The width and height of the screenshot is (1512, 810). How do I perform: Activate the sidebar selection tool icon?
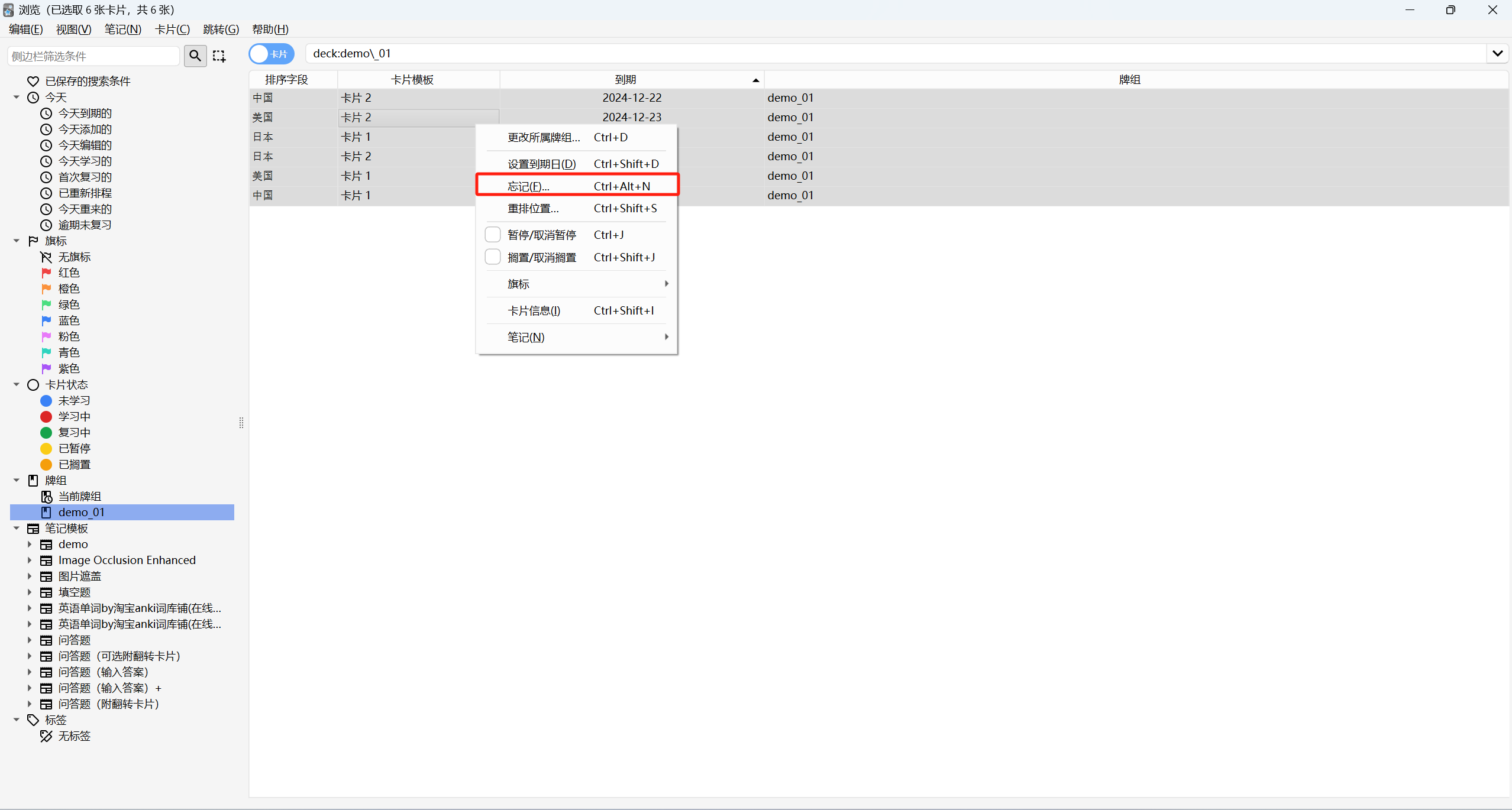click(219, 56)
